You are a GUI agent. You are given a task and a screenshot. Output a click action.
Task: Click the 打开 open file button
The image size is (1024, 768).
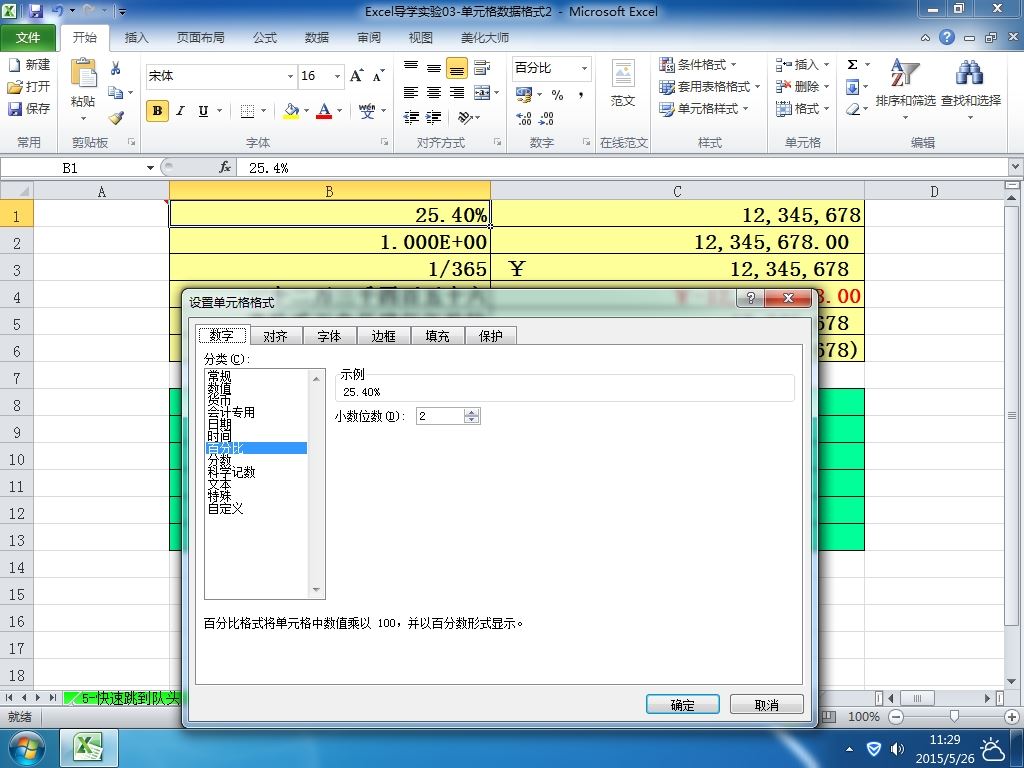[x=29, y=86]
